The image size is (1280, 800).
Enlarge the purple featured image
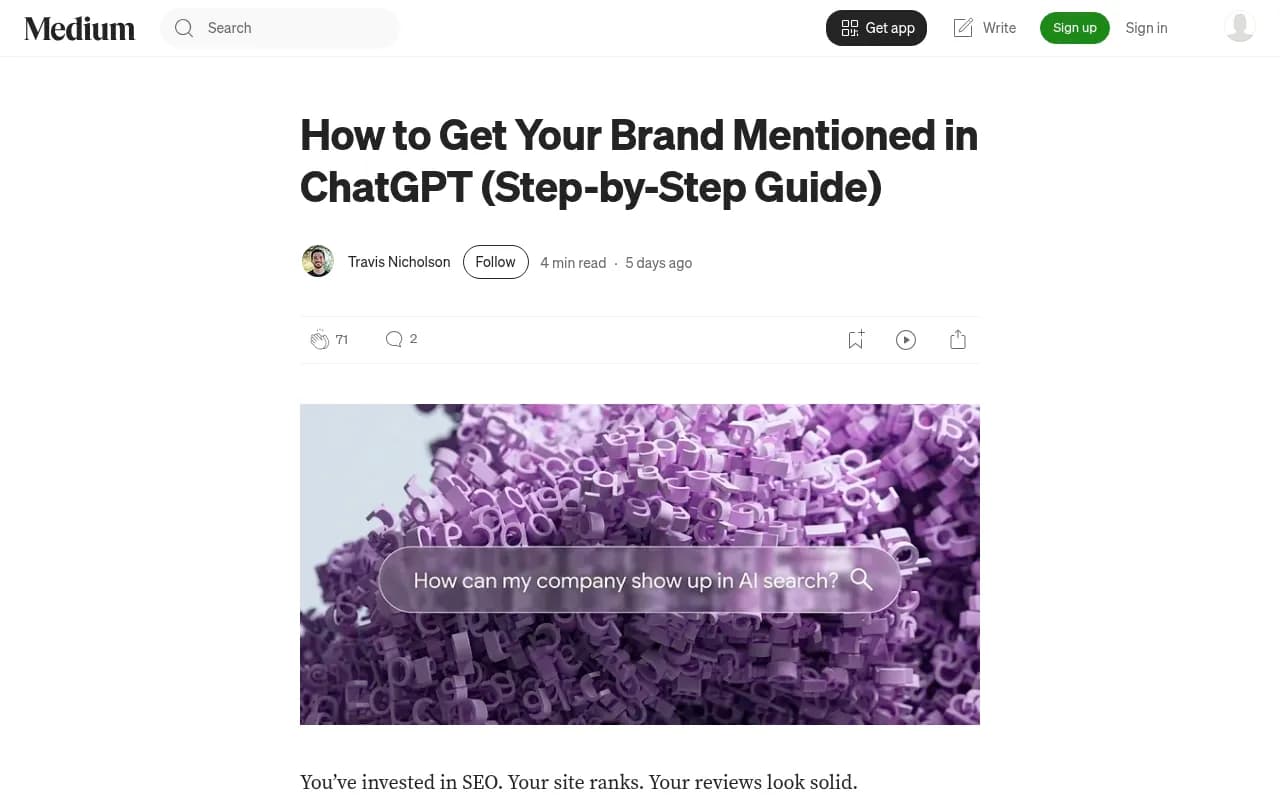640,564
